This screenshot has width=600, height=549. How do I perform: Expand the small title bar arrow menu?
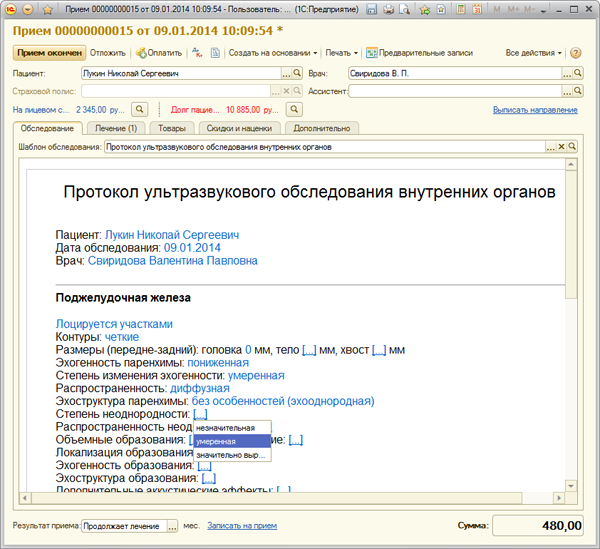coord(543,11)
